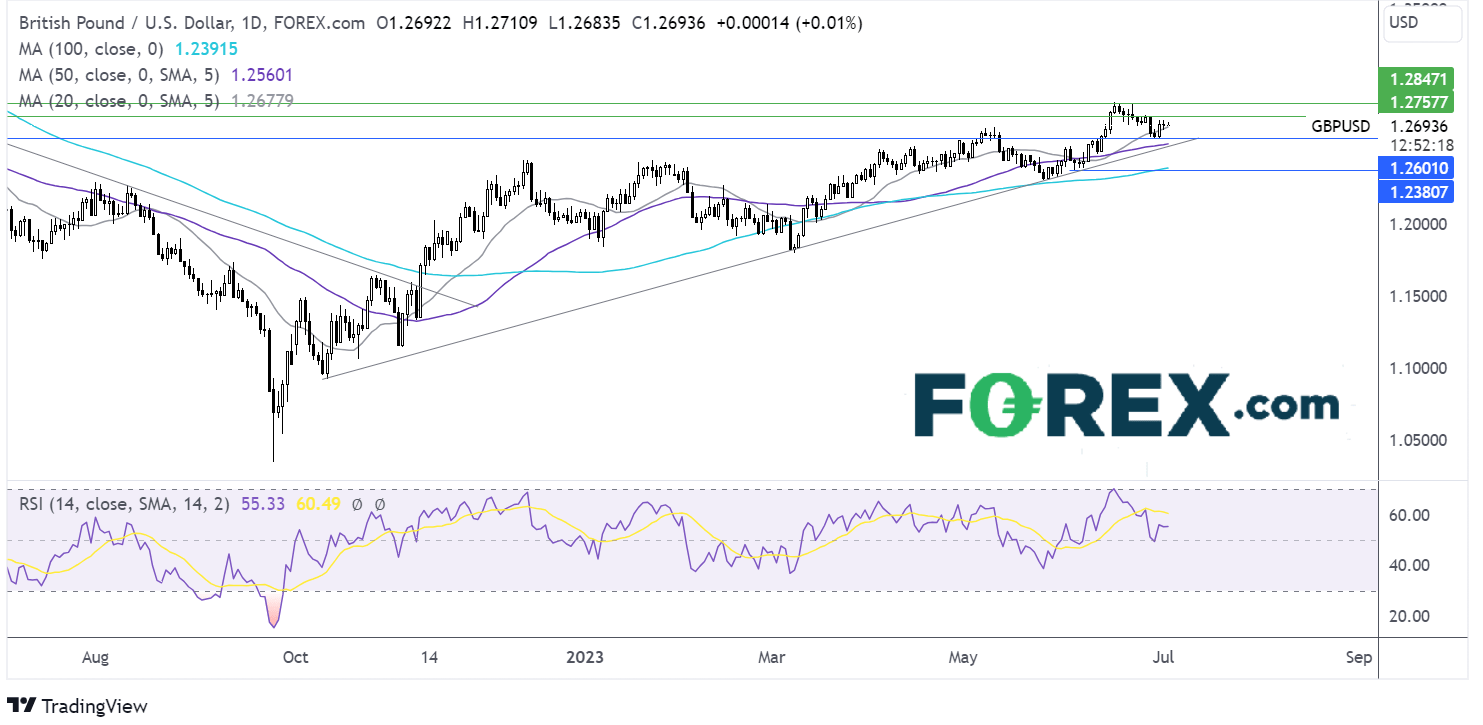The height and width of the screenshot is (725, 1483).
Task: Select the MA (20, close, 0, SMA, 5) label
Action: (x=117, y=101)
